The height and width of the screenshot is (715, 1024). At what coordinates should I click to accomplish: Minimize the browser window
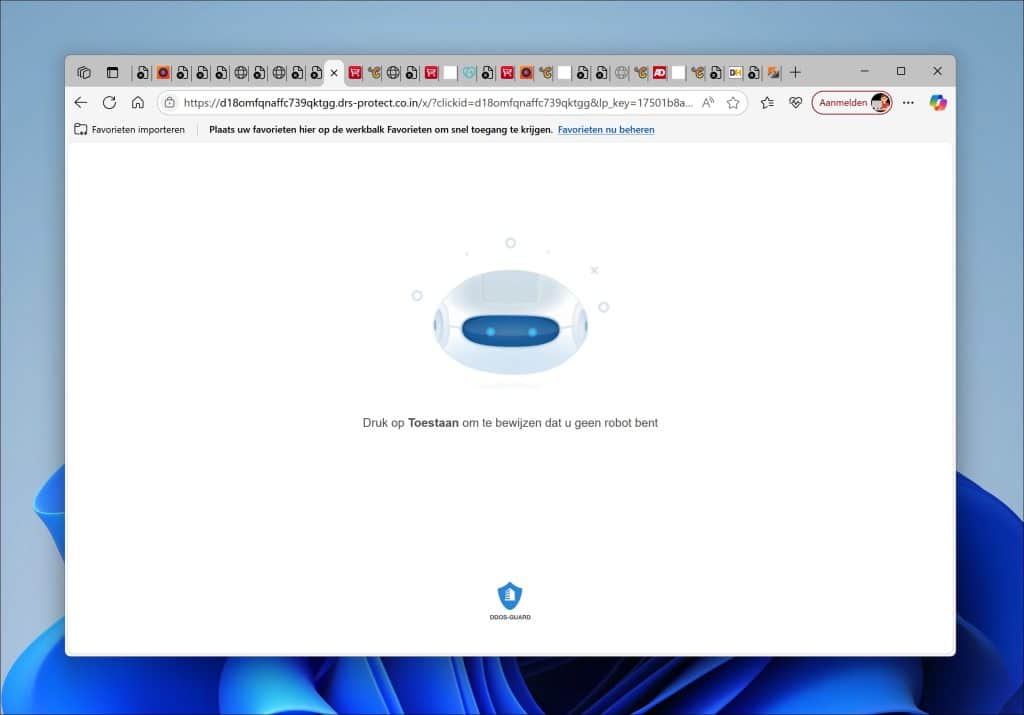[x=865, y=71]
